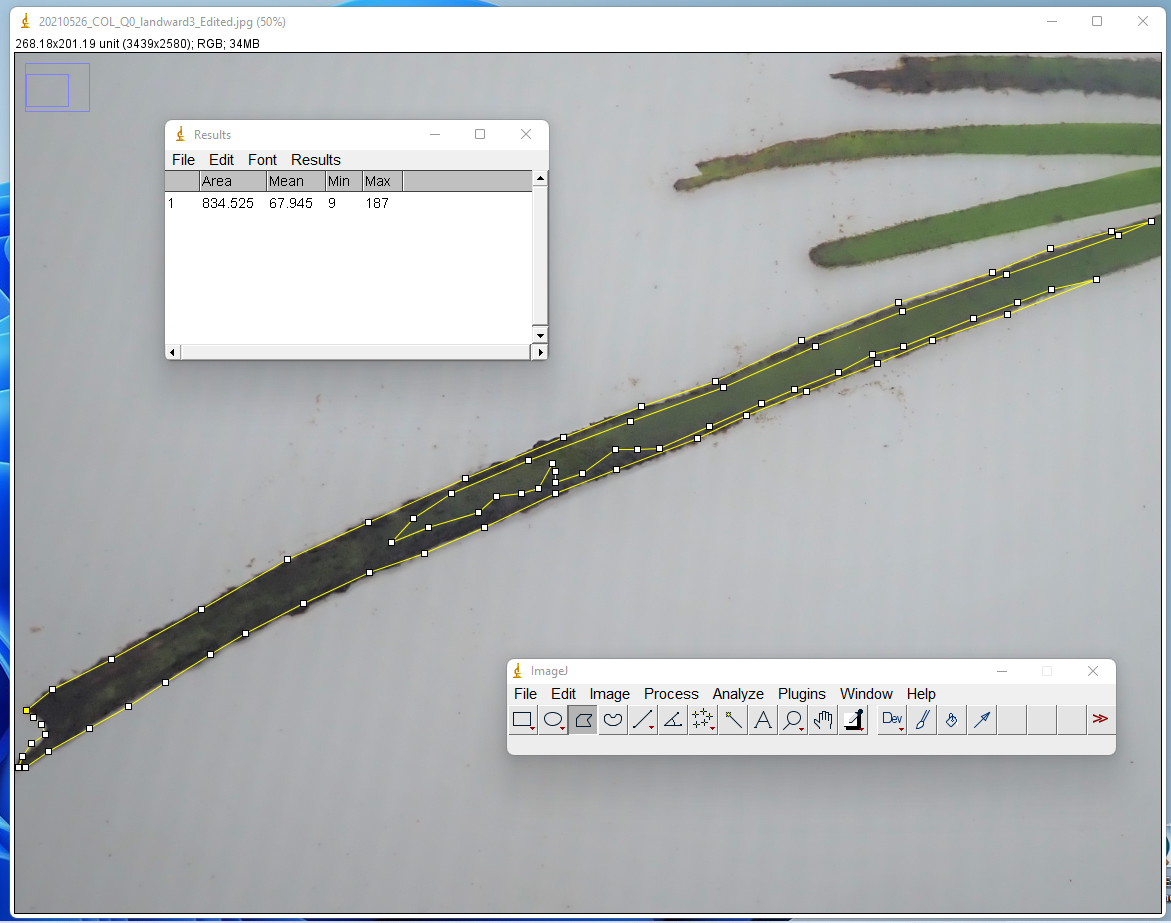Select the Multi-point tool
Image resolution: width=1171 pixels, height=923 pixels.
tap(703, 719)
